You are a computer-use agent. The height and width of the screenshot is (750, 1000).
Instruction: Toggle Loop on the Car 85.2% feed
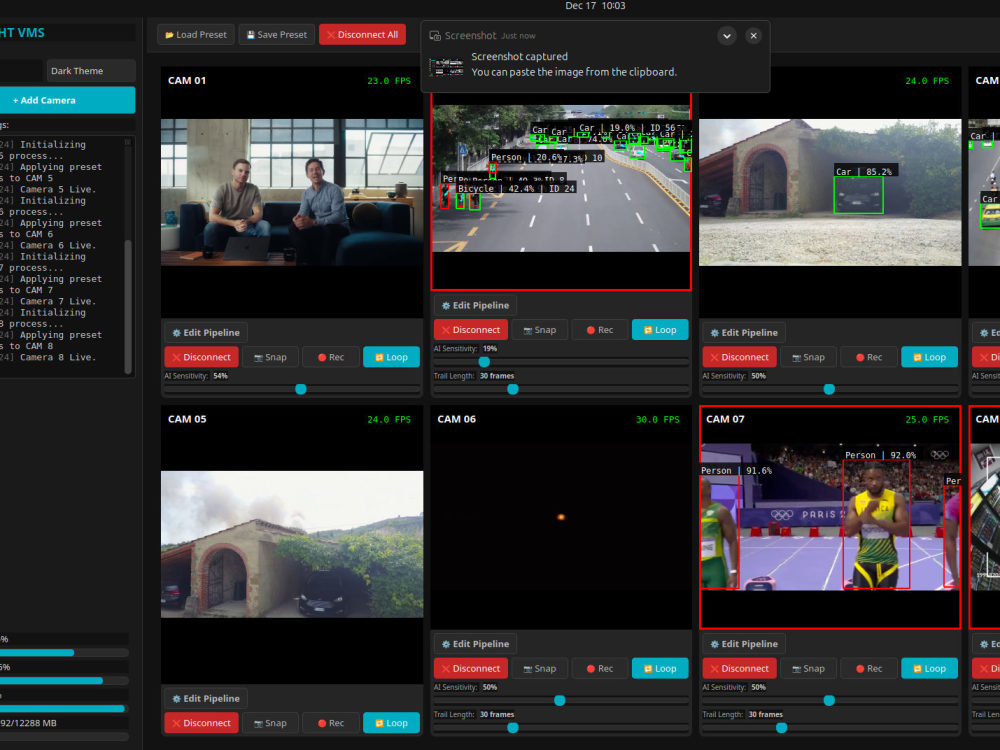pos(929,357)
